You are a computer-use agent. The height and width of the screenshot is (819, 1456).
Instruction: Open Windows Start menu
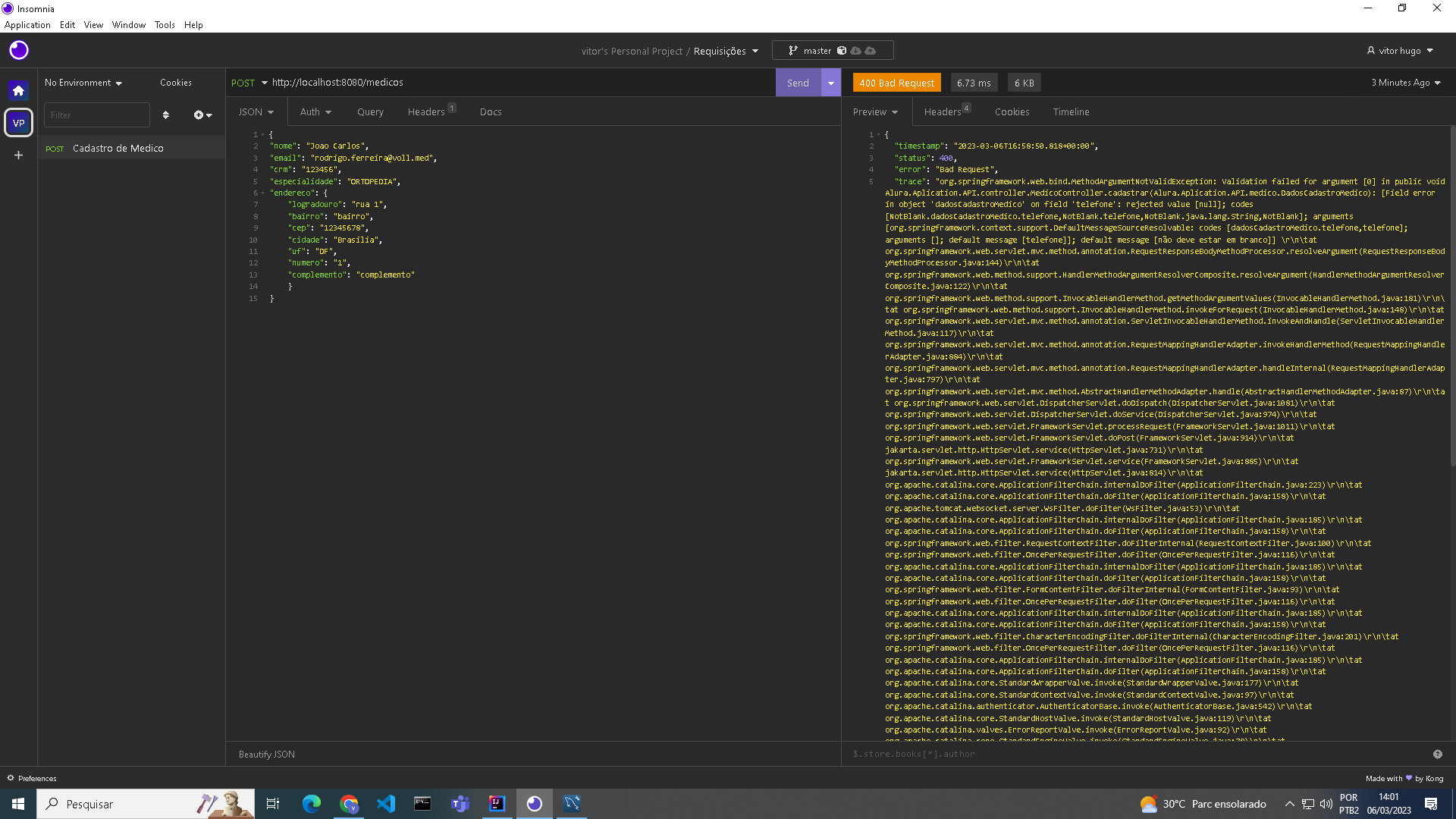(18, 804)
